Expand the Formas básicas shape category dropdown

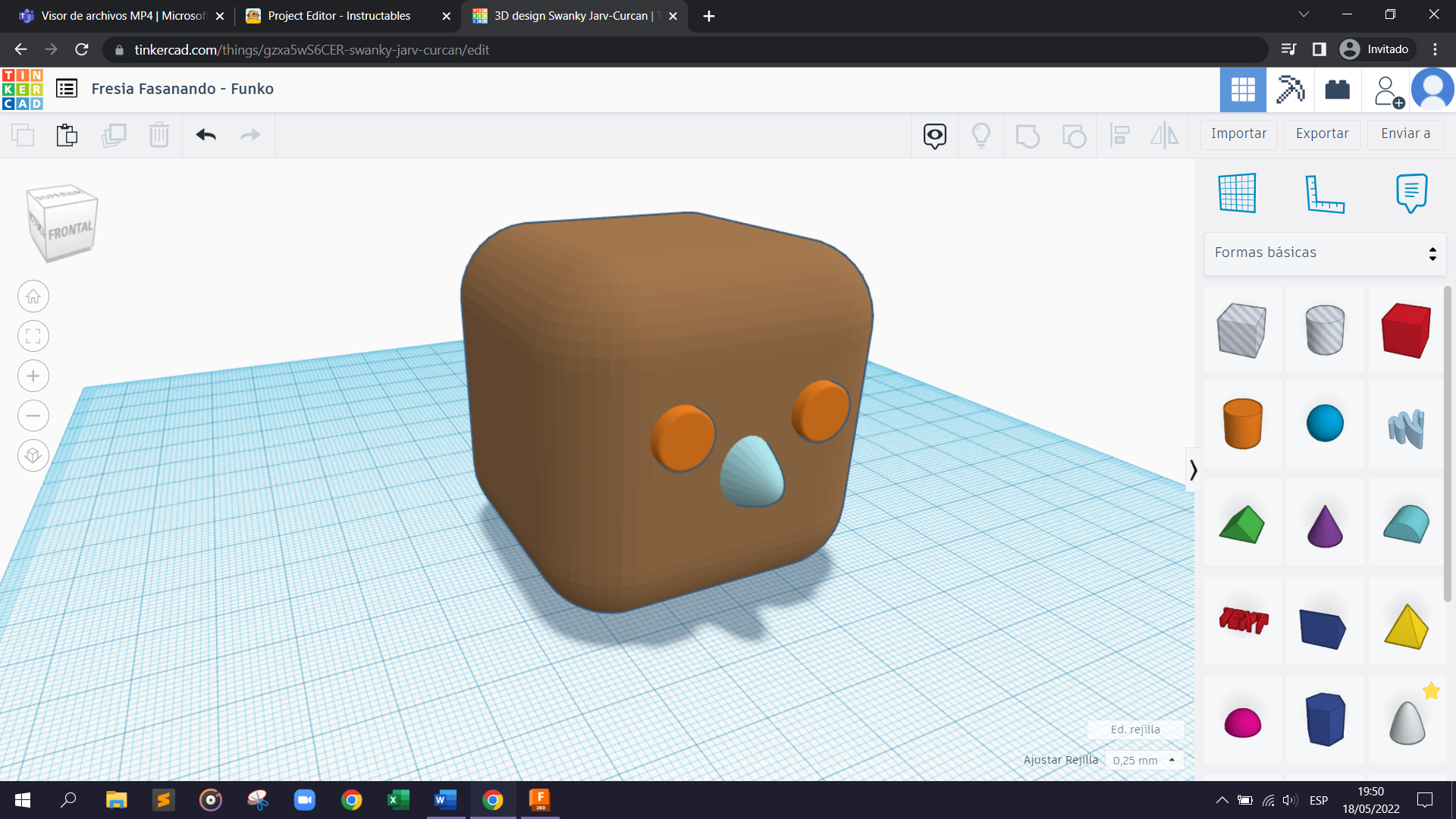[x=1325, y=253]
